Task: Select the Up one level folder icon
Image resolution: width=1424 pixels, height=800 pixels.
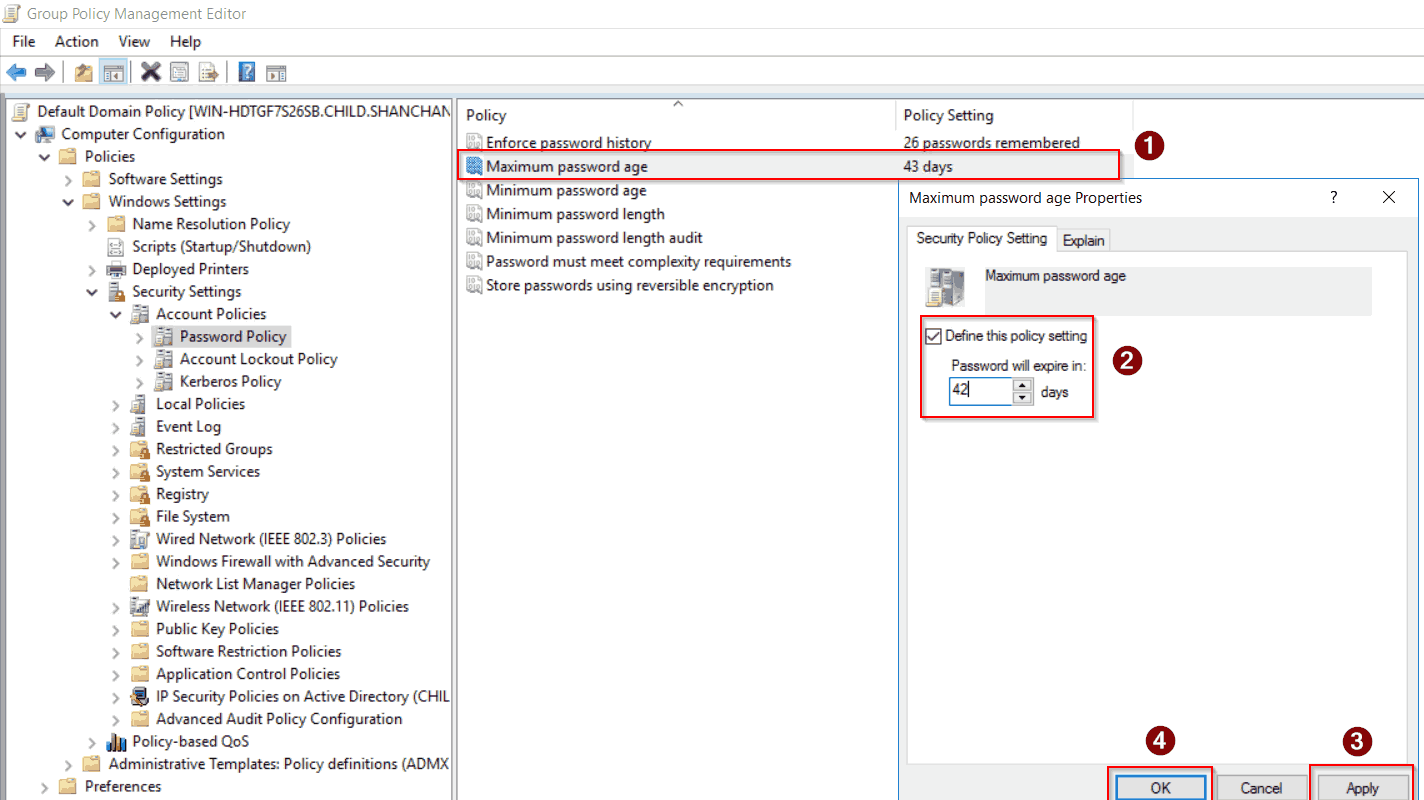Action: tap(84, 72)
